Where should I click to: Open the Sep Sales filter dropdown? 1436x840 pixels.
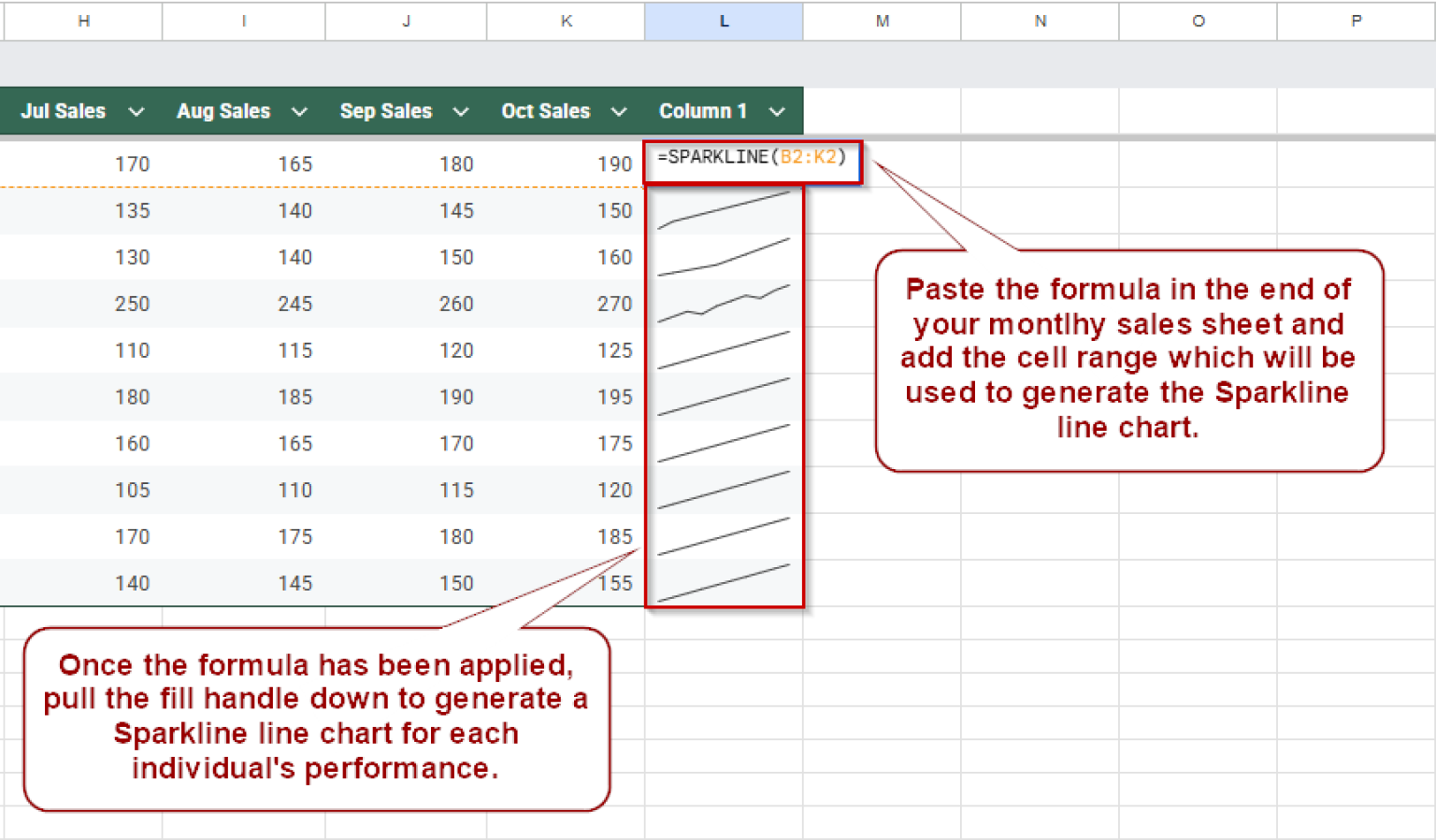(460, 110)
